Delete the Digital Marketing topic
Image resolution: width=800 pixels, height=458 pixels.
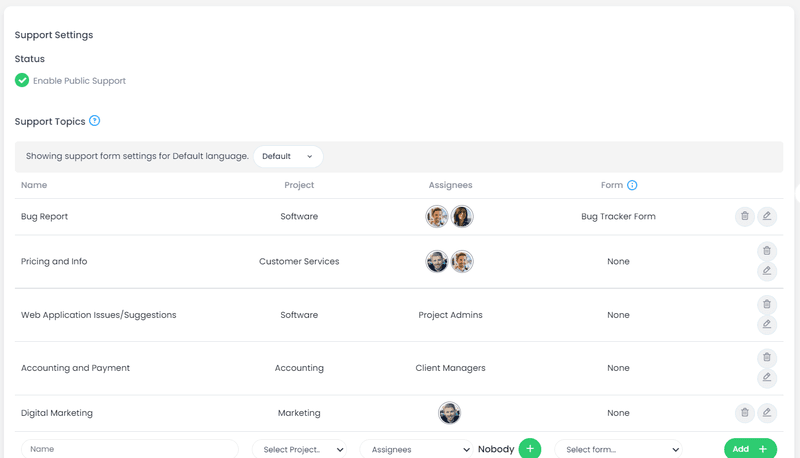pos(744,412)
